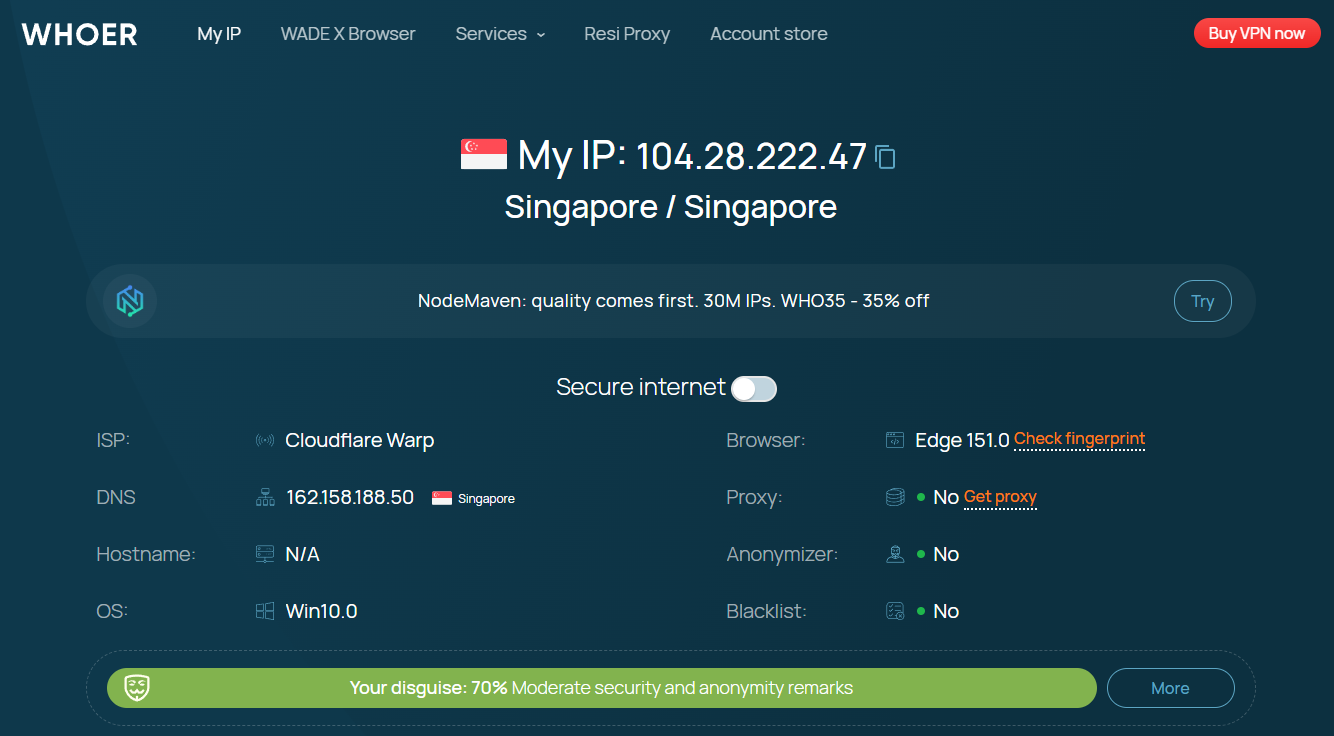Click the DNS network icon
Screen dimensions: 1334x736
click(265, 497)
